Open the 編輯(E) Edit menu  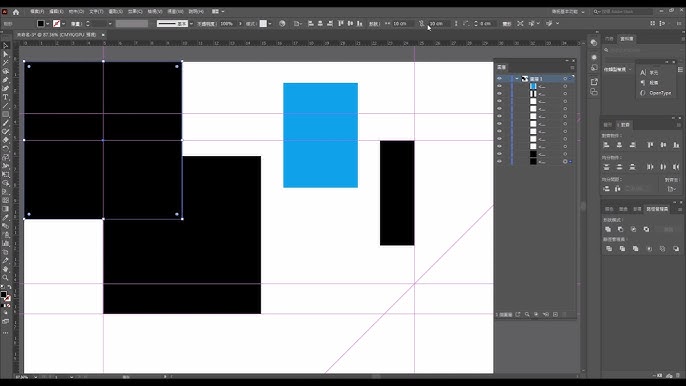click(56, 12)
